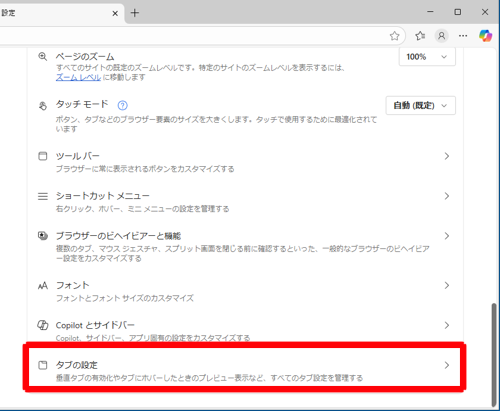Open a new browser tab
The image size is (500, 411).
(x=135, y=13)
